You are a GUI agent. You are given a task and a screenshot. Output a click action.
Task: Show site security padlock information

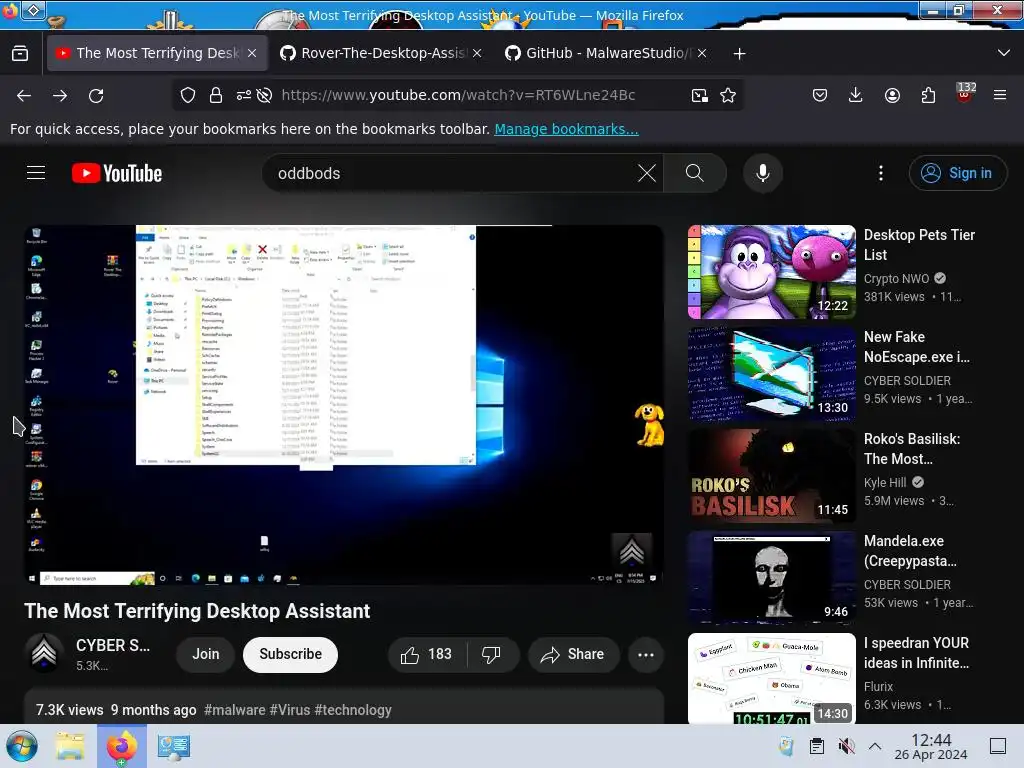[216, 95]
